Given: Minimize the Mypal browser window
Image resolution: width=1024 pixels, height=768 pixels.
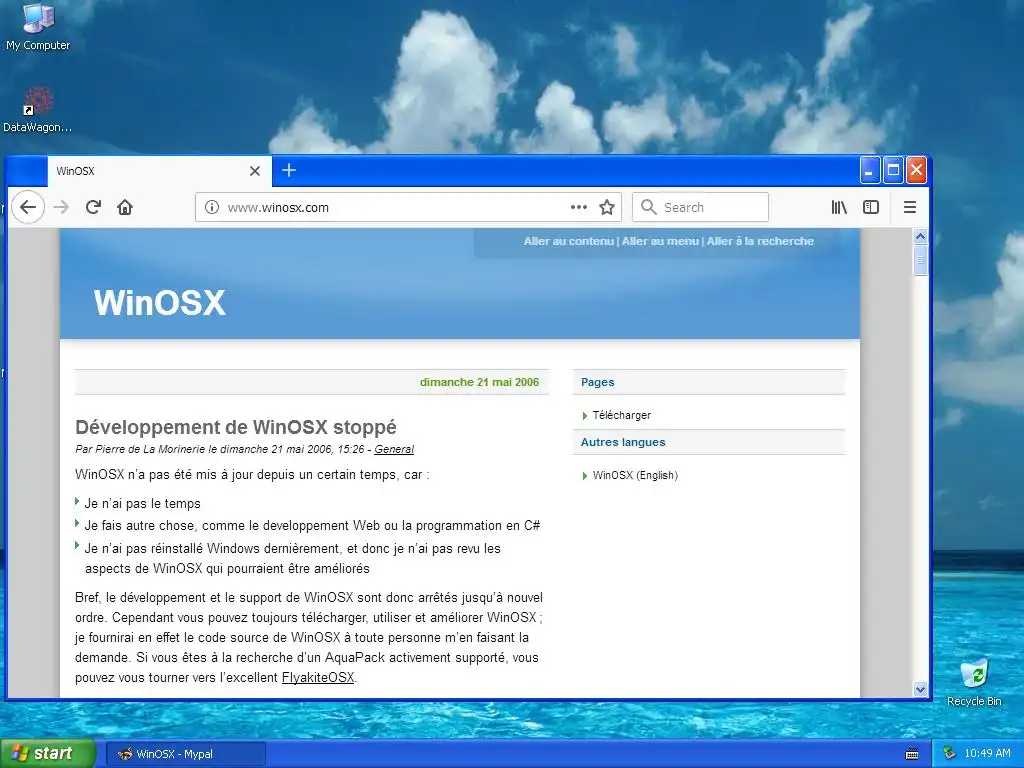Looking at the screenshot, I should [x=869, y=171].
